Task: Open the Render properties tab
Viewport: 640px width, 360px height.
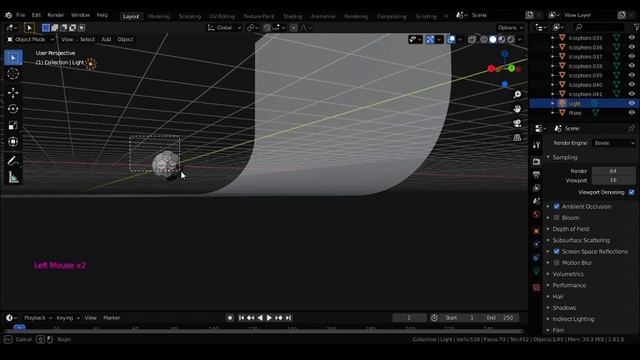Action: [536, 162]
